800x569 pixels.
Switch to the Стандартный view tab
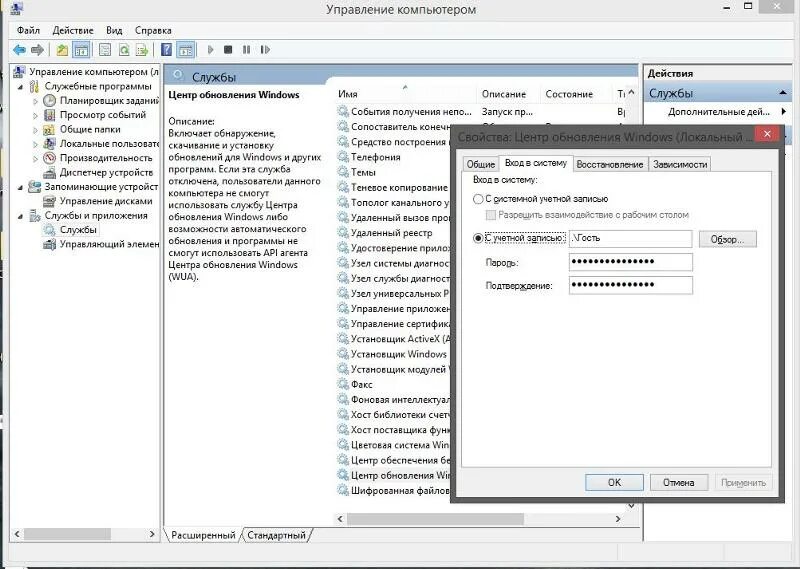[x=277, y=535]
